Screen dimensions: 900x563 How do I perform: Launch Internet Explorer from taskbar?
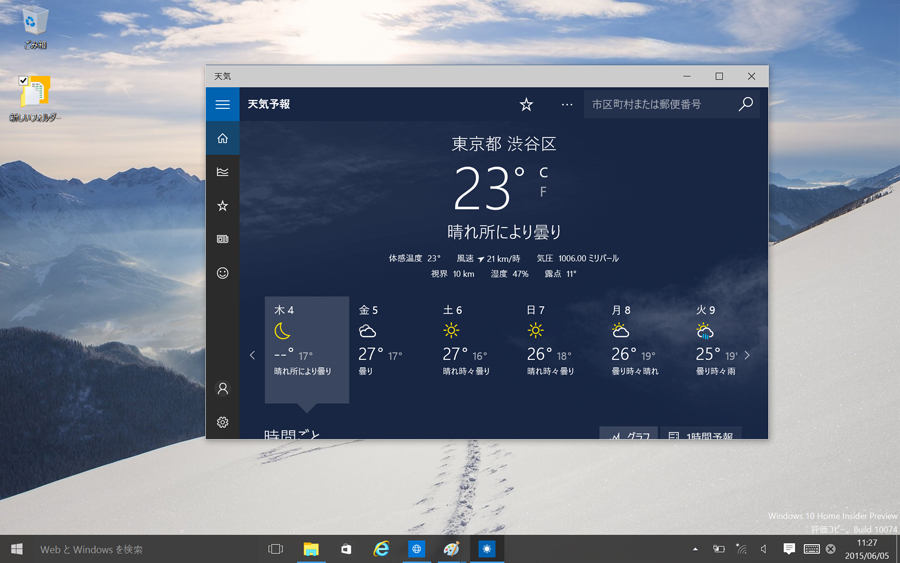381,549
